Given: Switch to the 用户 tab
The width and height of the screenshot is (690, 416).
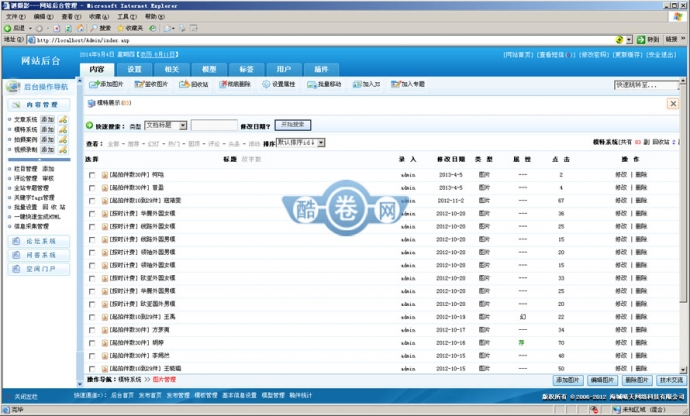Looking at the screenshot, I should click(x=284, y=70).
